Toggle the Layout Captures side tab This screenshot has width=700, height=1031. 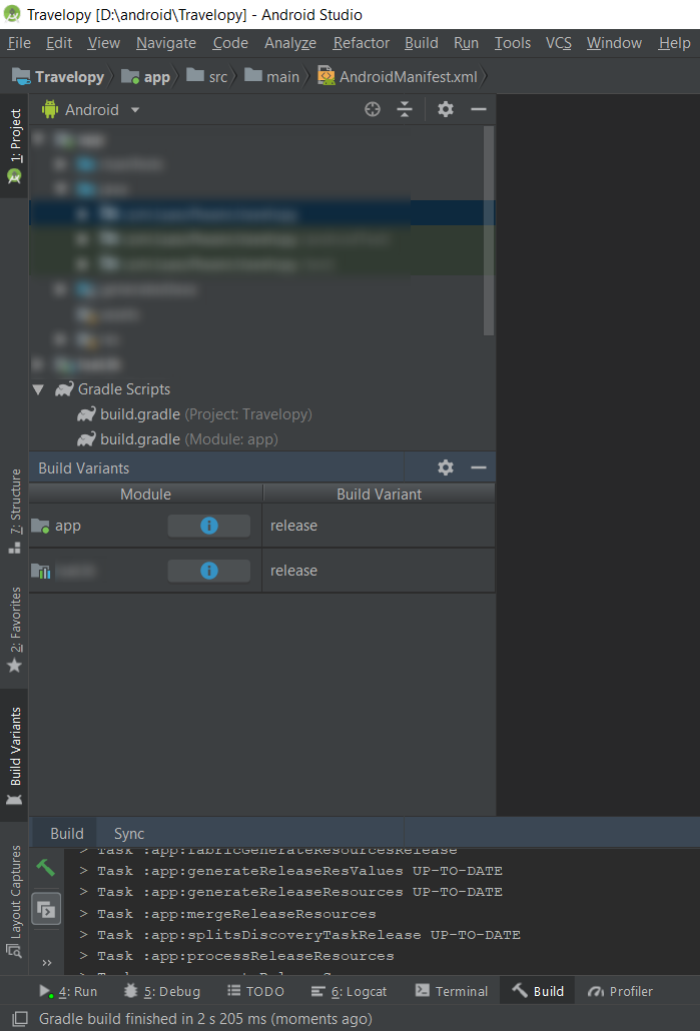click(x=14, y=901)
